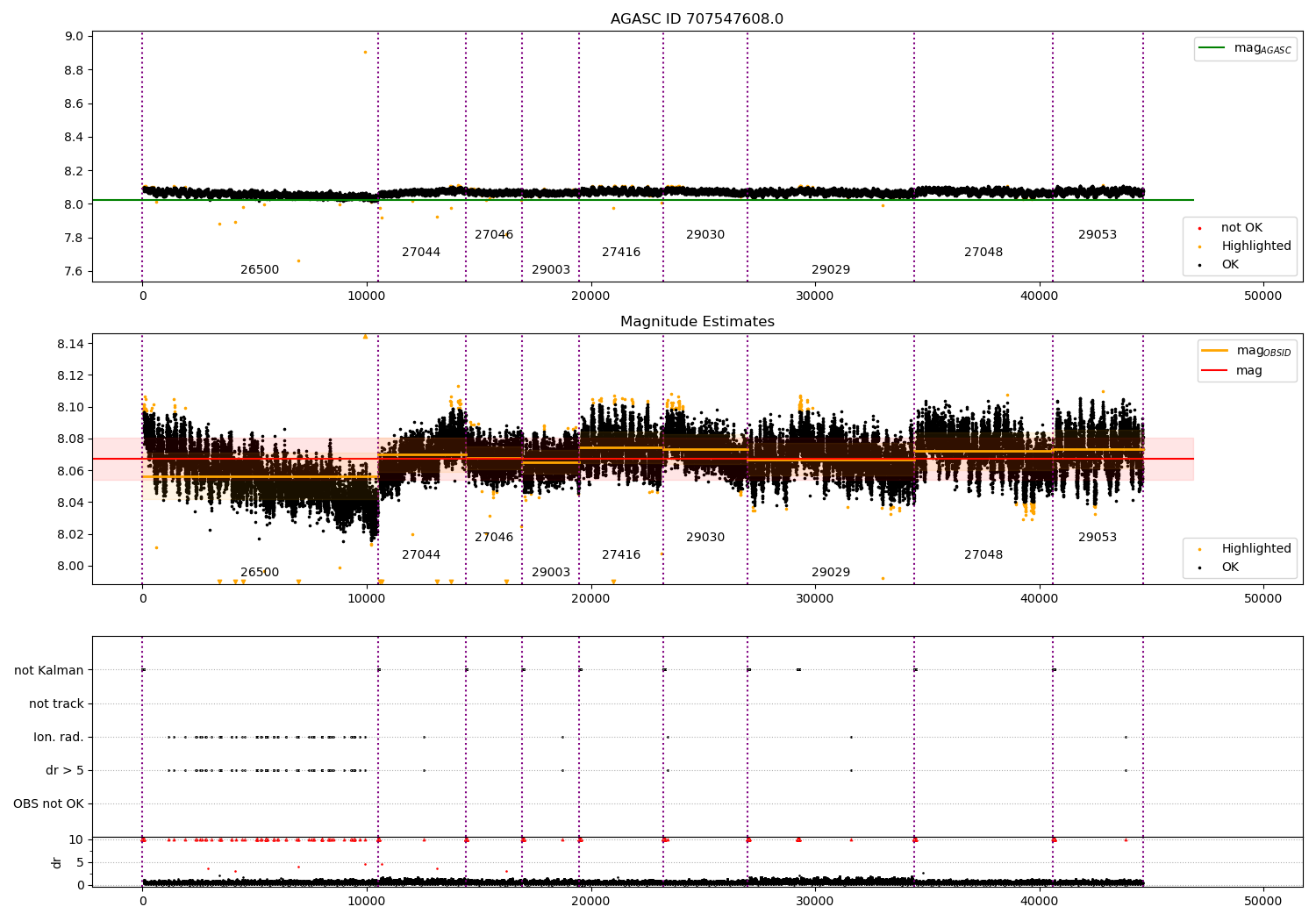Click the '8.00' y-tick in middle plot
The image size is (1316, 921).
tap(71, 567)
